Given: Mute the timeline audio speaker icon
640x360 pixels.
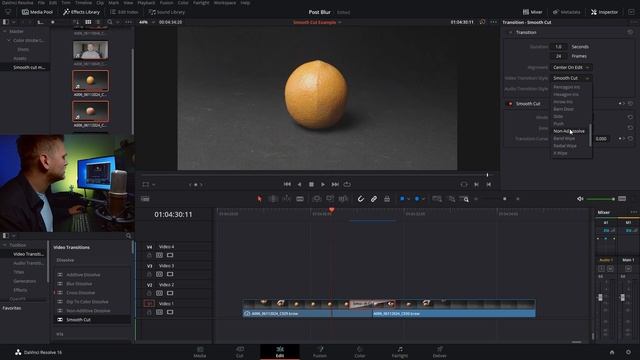Looking at the screenshot, I should tap(580, 199).
